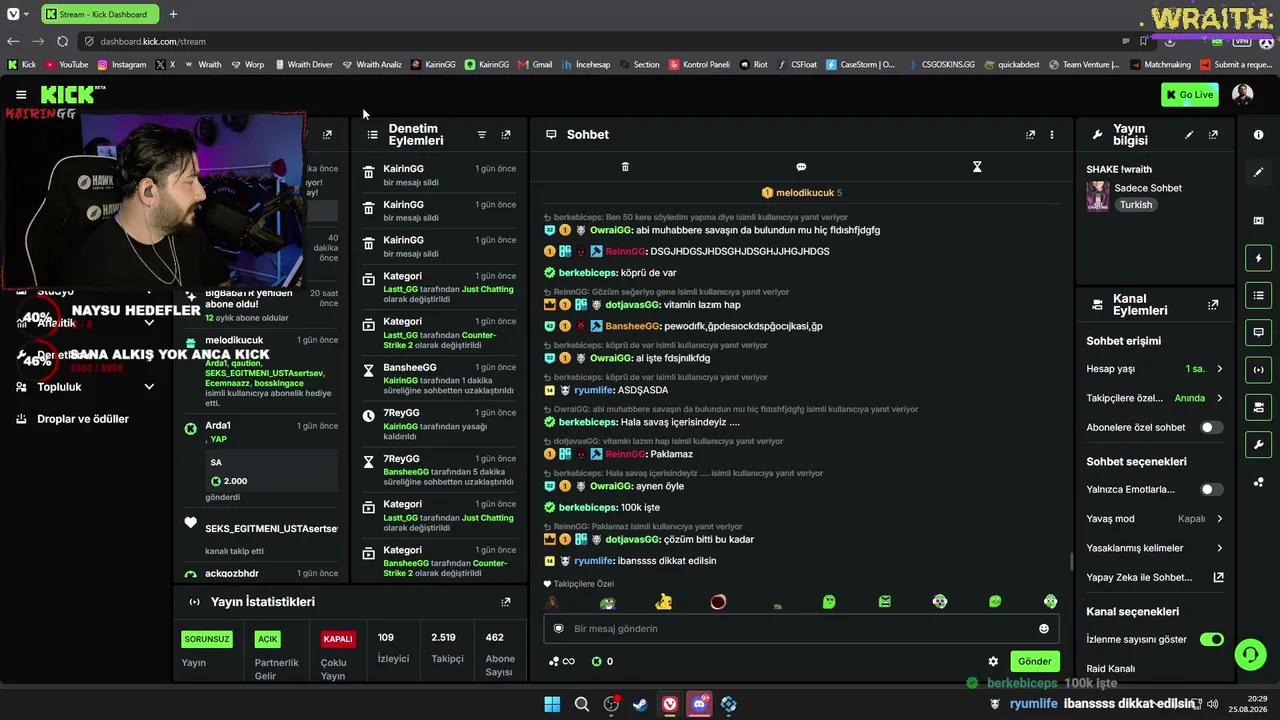Click the Kick logo to go home
This screenshot has height=720, width=1280.
(67, 95)
